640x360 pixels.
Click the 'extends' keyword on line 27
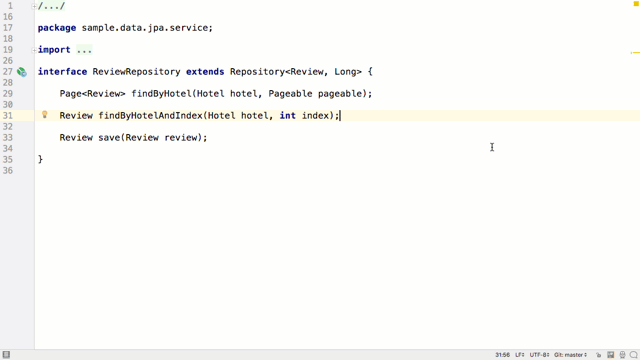(x=205, y=72)
